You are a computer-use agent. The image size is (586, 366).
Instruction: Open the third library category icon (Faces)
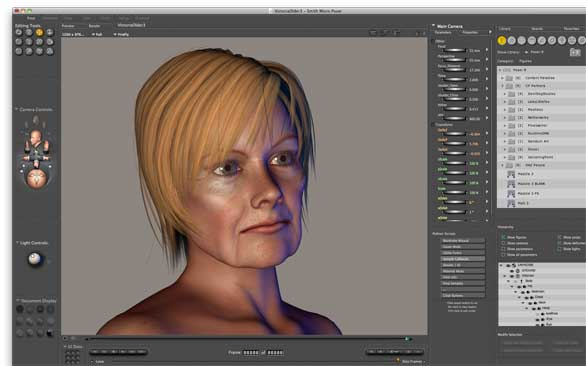point(522,40)
